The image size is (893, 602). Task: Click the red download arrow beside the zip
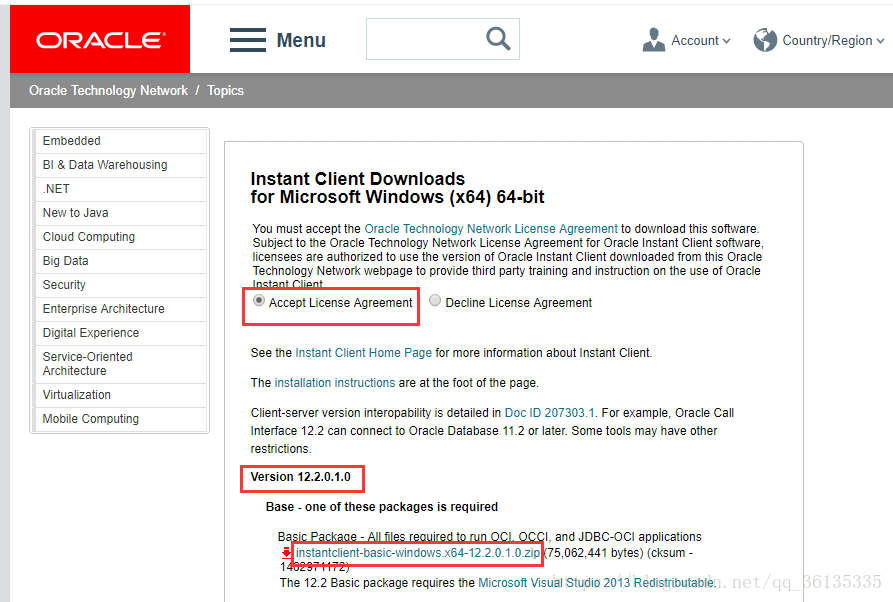point(286,553)
